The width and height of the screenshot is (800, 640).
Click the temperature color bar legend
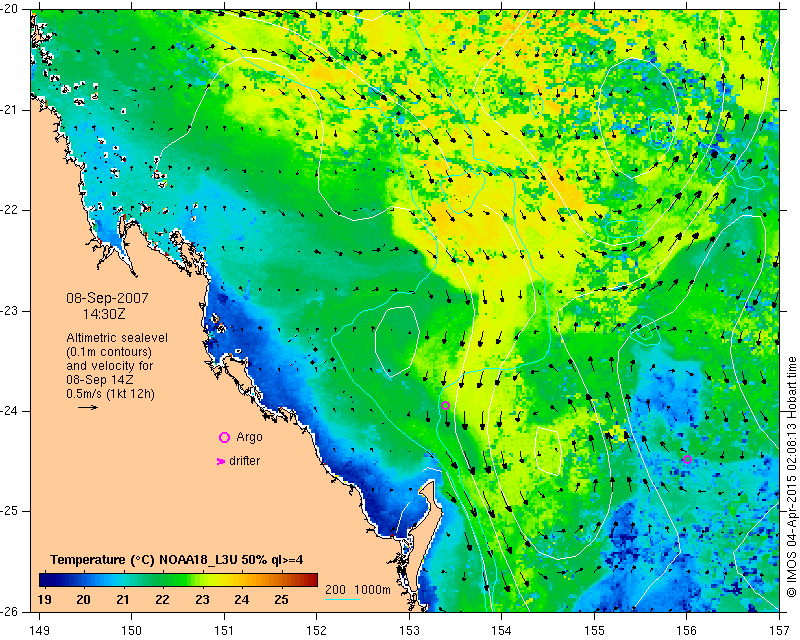[x=178, y=580]
